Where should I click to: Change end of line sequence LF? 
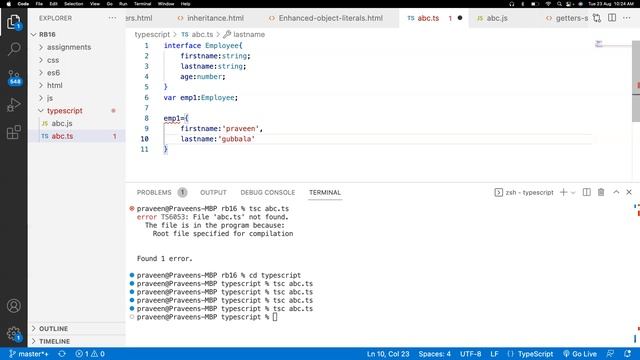tap(494, 354)
